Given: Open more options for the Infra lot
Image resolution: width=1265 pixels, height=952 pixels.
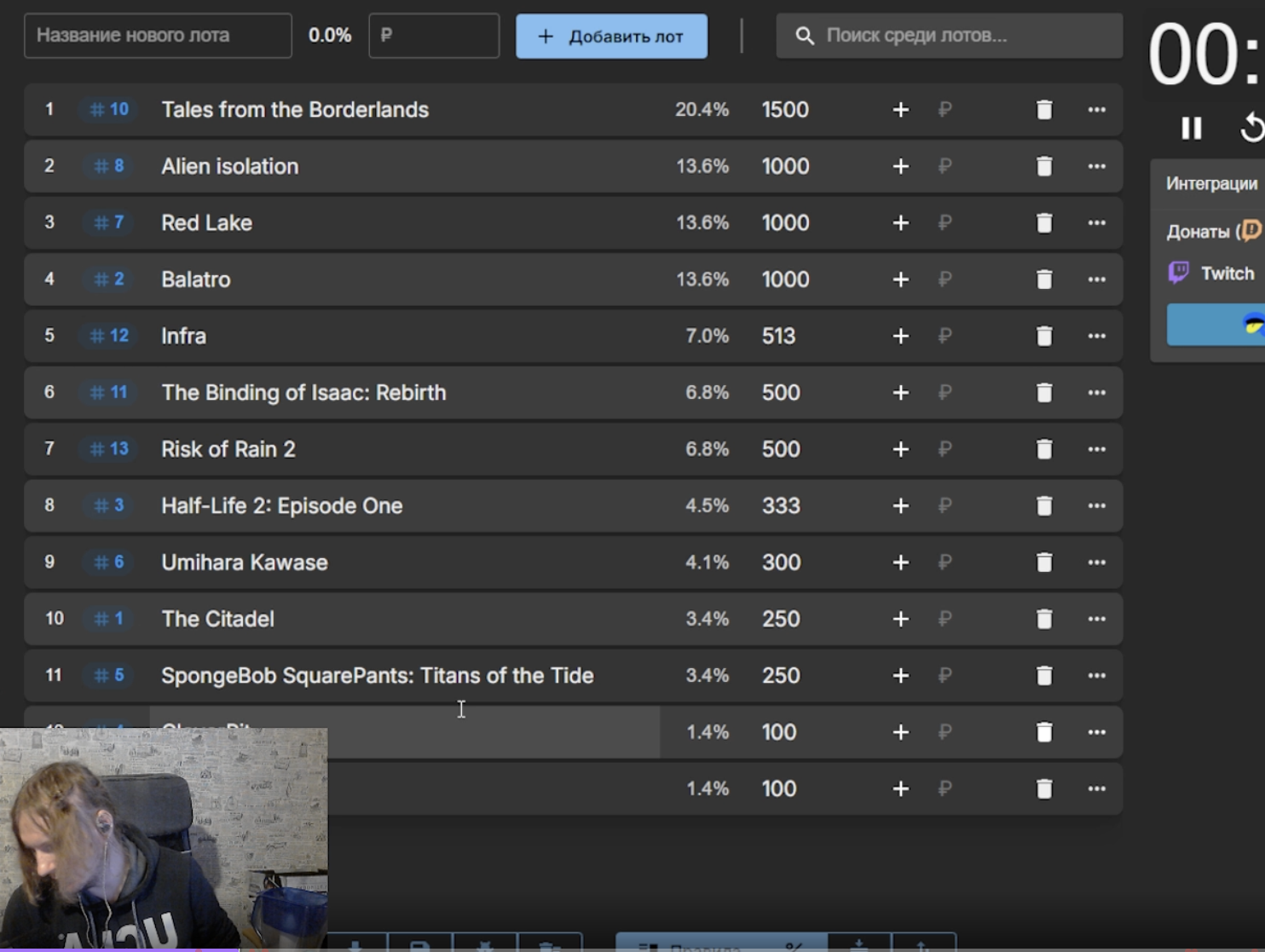Looking at the screenshot, I should pyautogui.click(x=1097, y=336).
